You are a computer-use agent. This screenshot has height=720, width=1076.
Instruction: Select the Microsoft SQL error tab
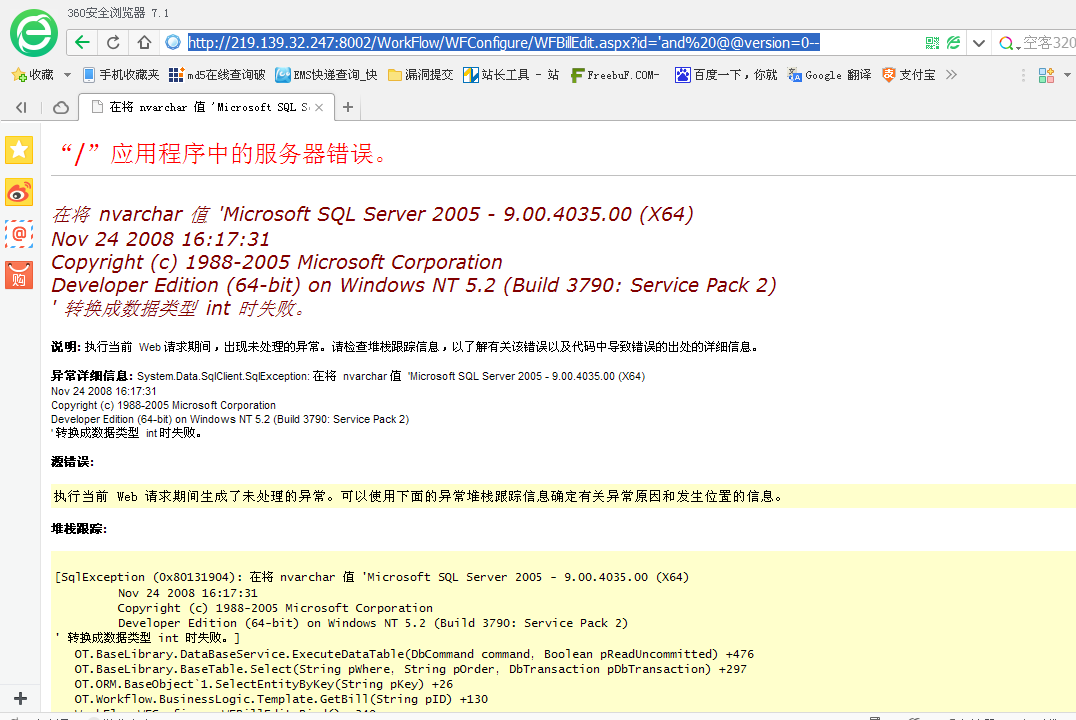click(207, 107)
